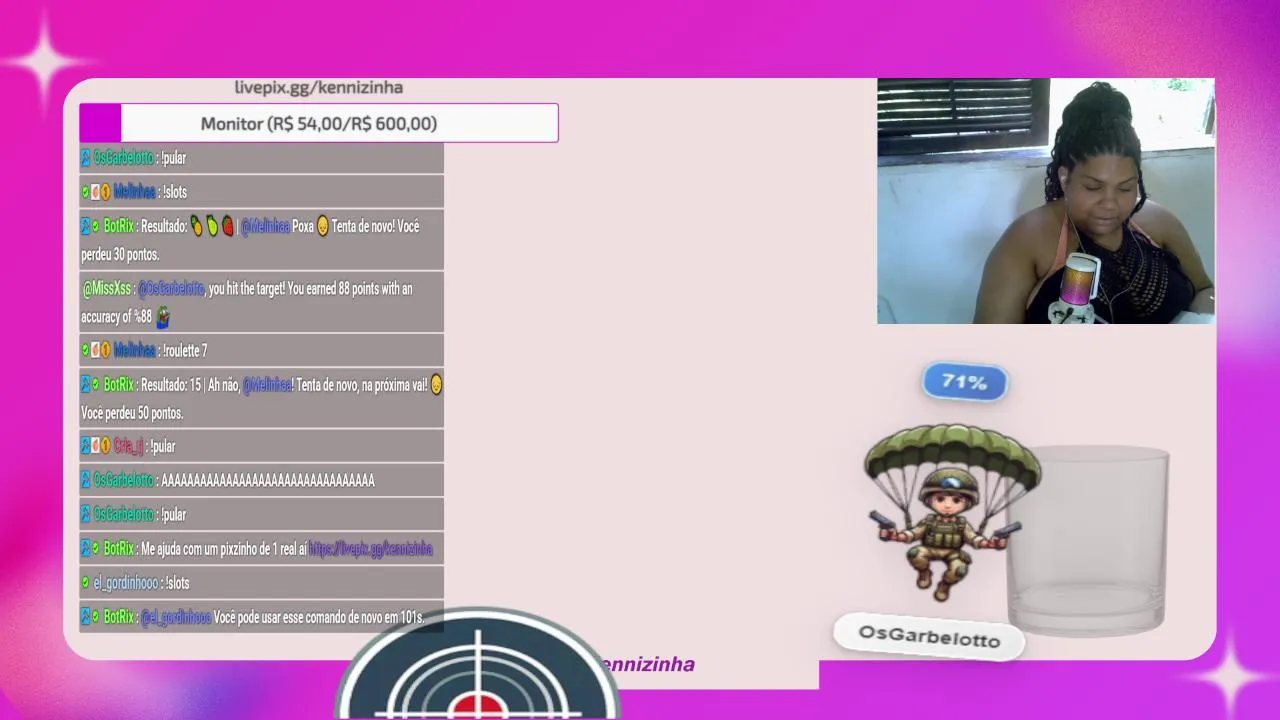Click the empty glass cup image
This screenshot has width=1280, height=720.
pyautogui.click(x=1087, y=541)
